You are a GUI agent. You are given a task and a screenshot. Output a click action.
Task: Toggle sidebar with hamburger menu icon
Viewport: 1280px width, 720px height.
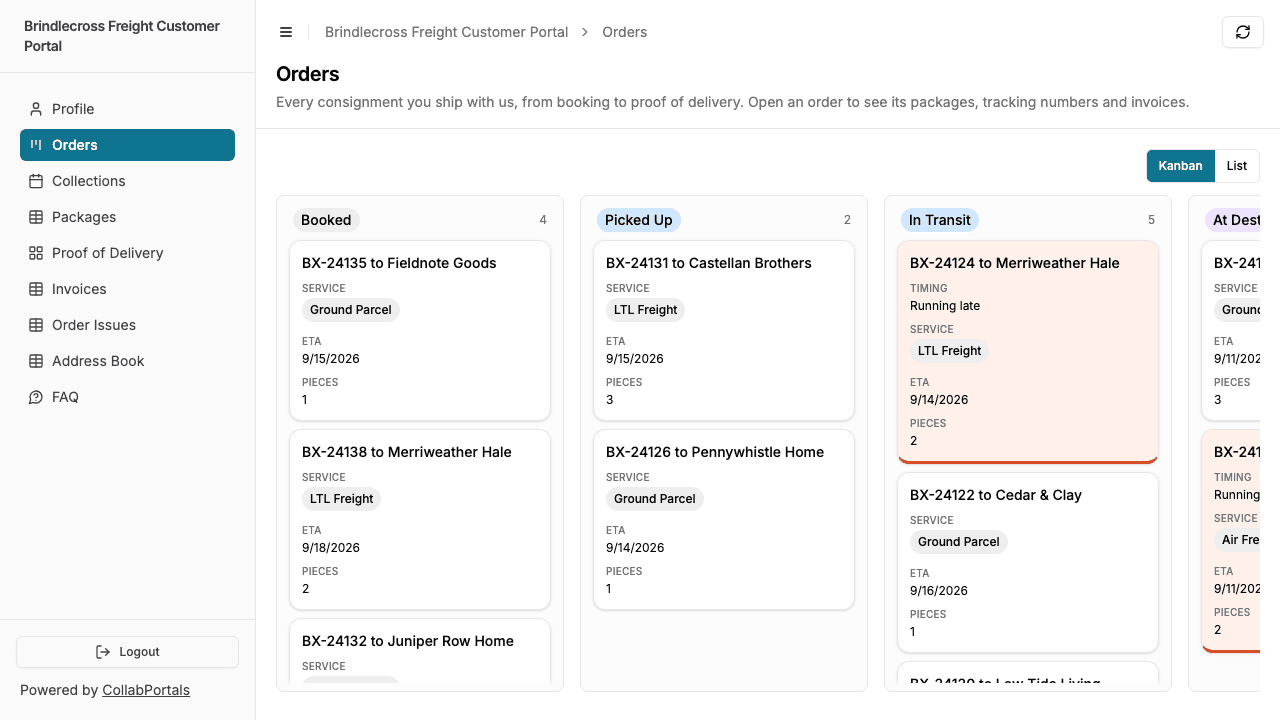(x=286, y=32)
